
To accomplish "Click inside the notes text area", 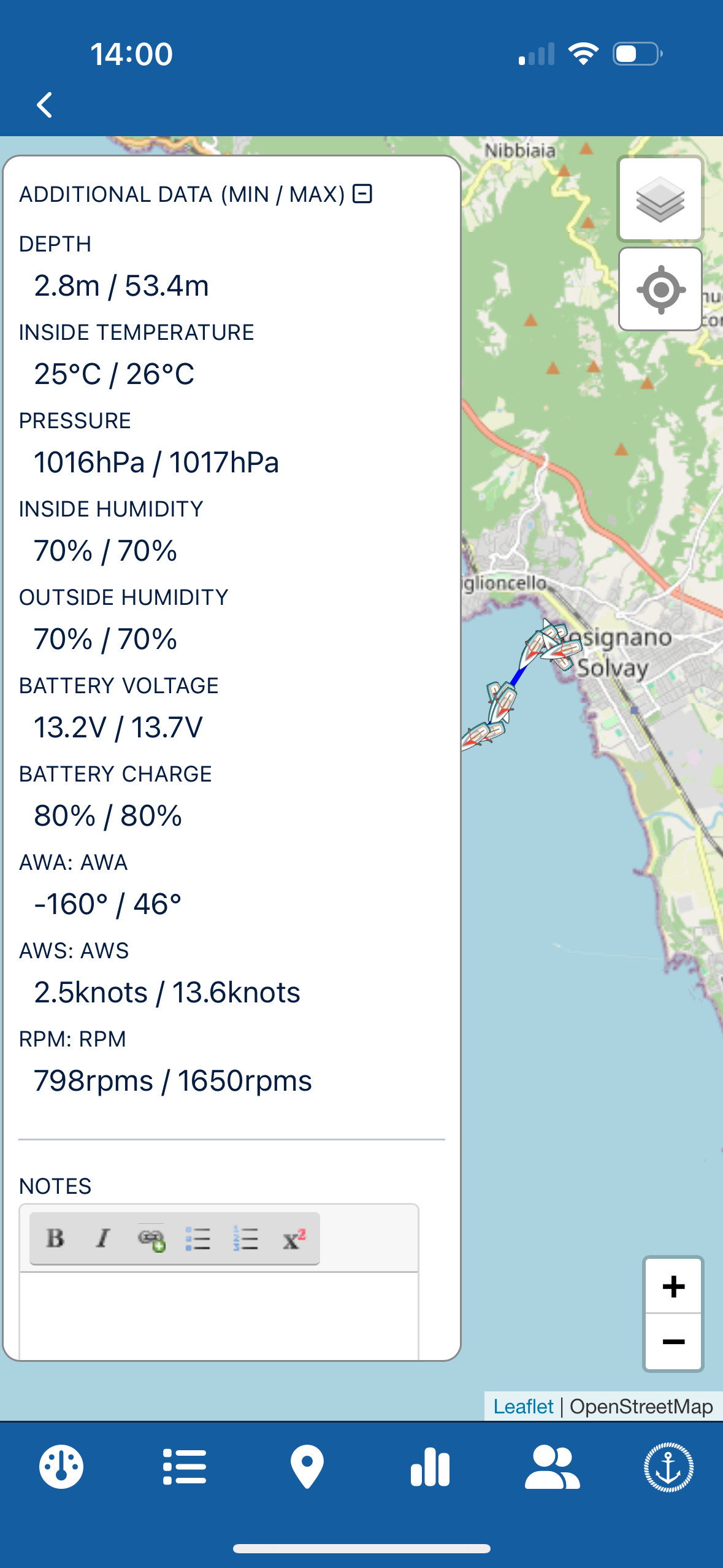I will click(219, 1315).
